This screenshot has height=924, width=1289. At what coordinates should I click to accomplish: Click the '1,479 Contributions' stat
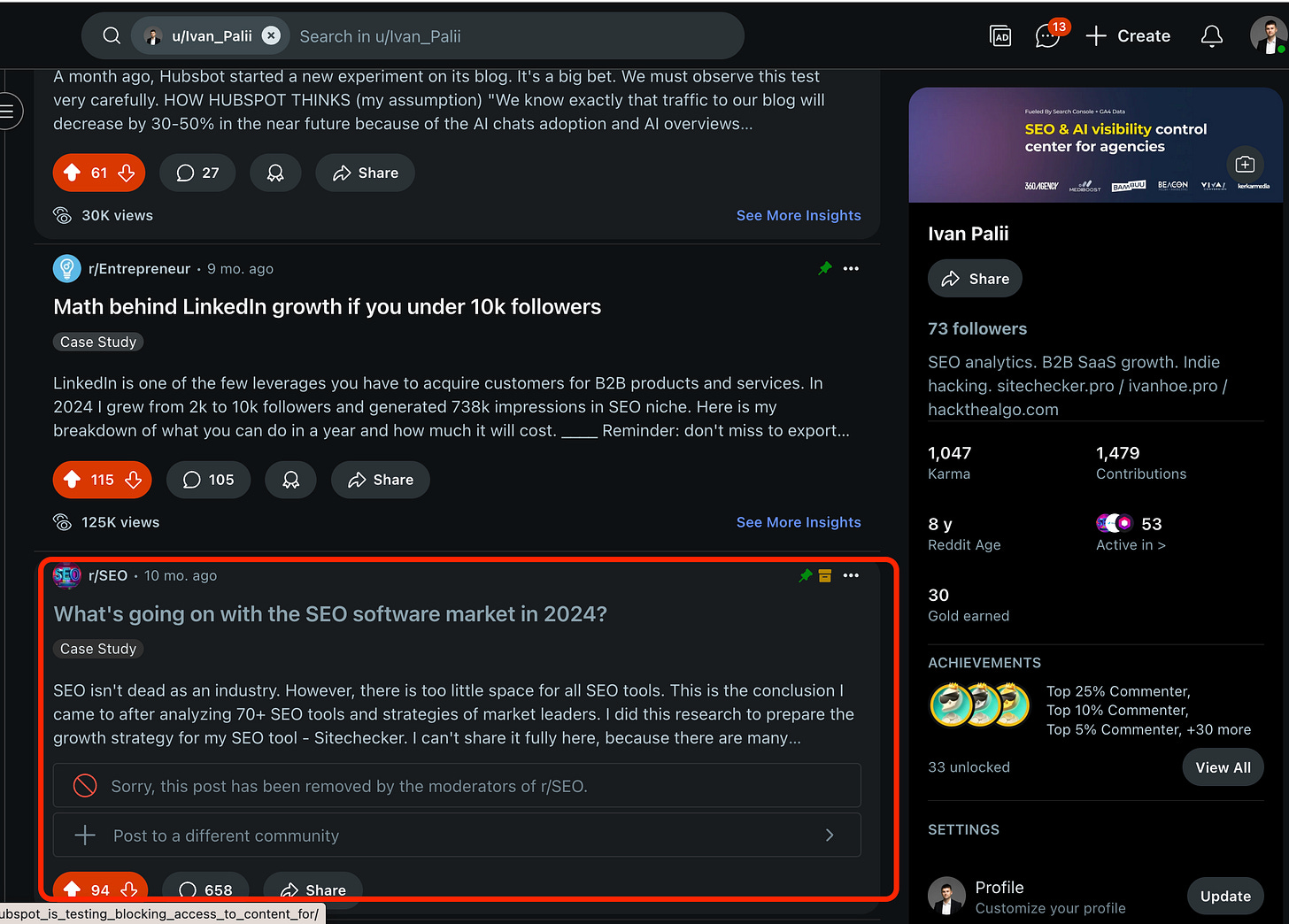coord(1141,462)
